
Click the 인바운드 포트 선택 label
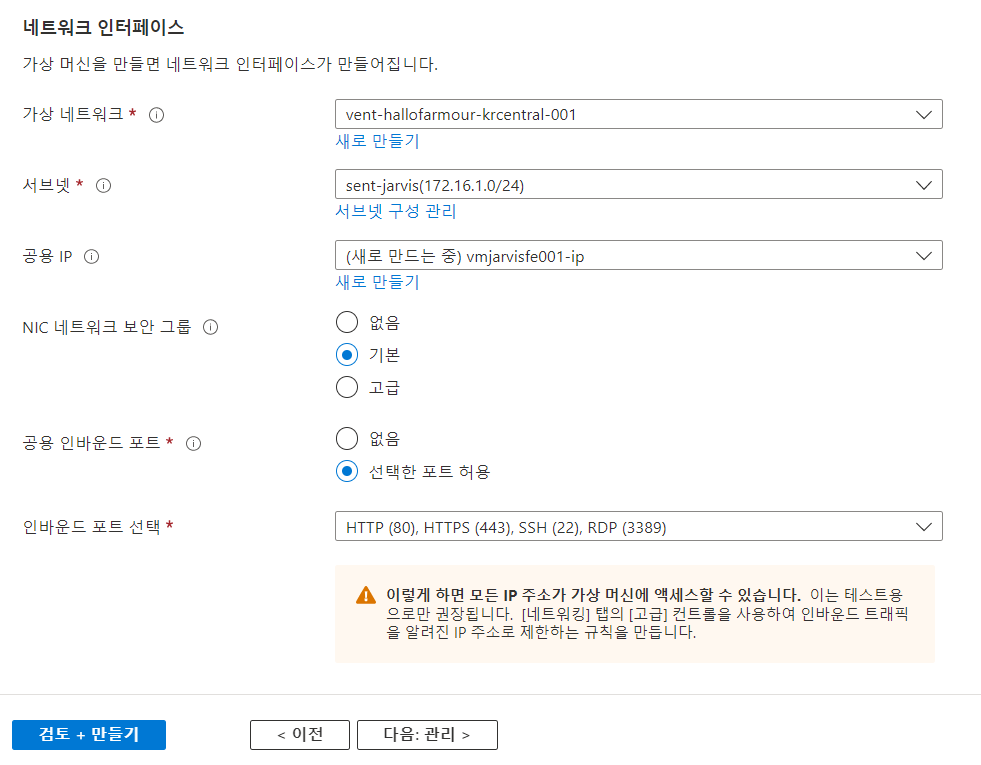(91, 527)
